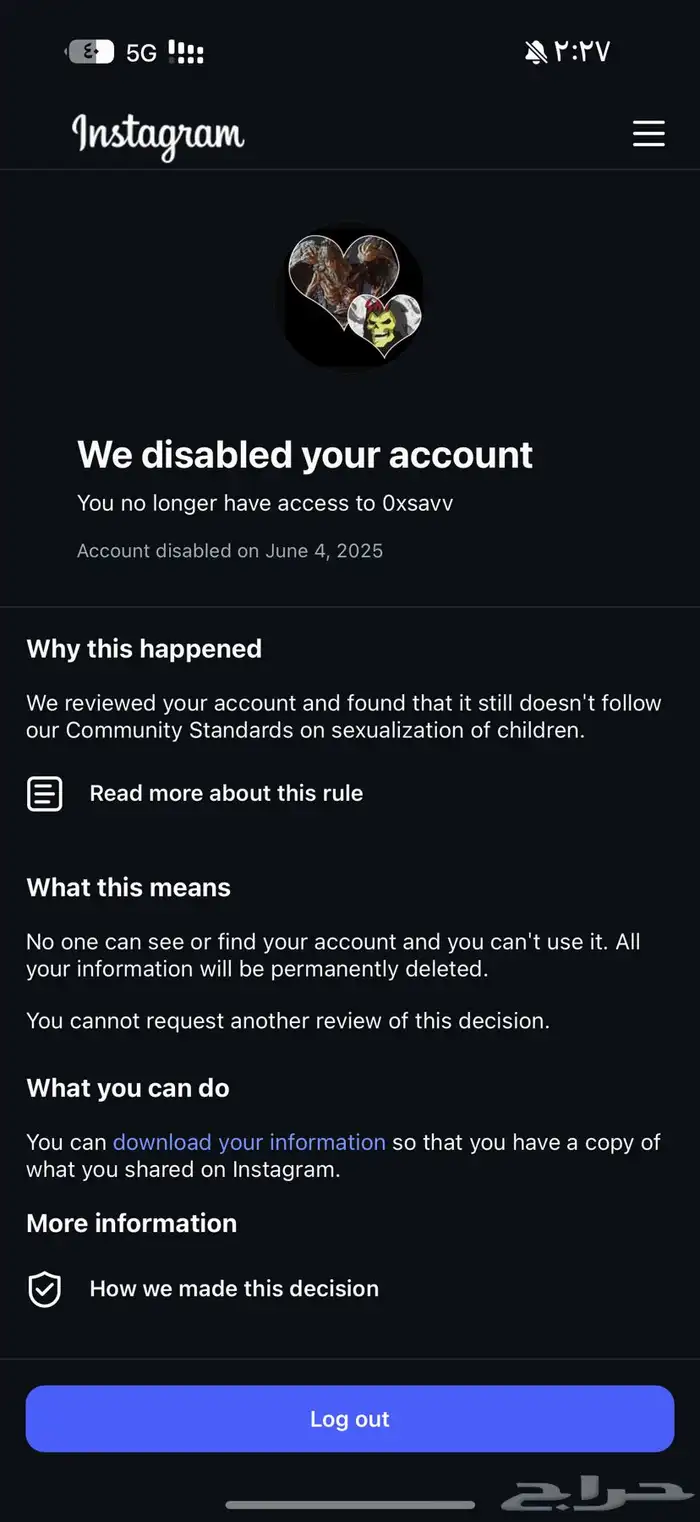Select the Why this happened heading

pos(144,649)
